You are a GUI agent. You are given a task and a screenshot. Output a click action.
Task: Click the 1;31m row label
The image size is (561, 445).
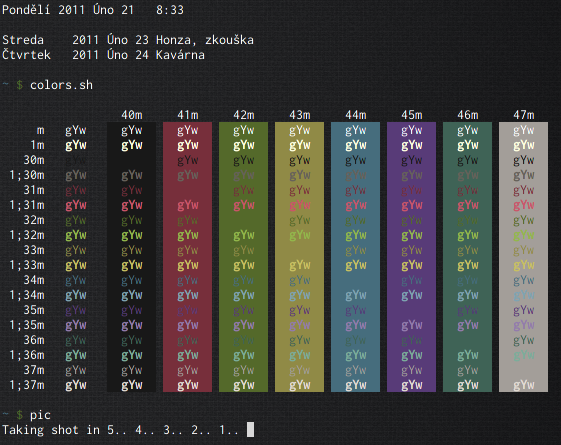(x=27, y=205)
